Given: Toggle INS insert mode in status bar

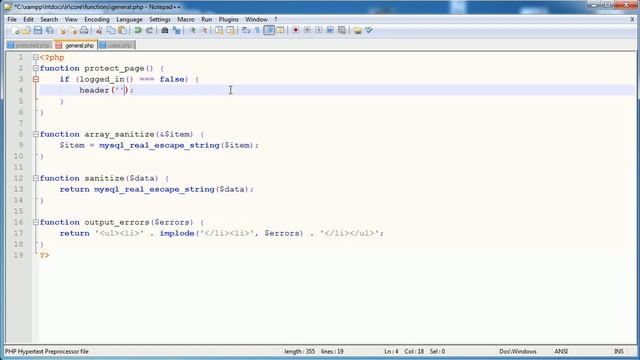Looking at the screenshot, I should pos(619,351).
